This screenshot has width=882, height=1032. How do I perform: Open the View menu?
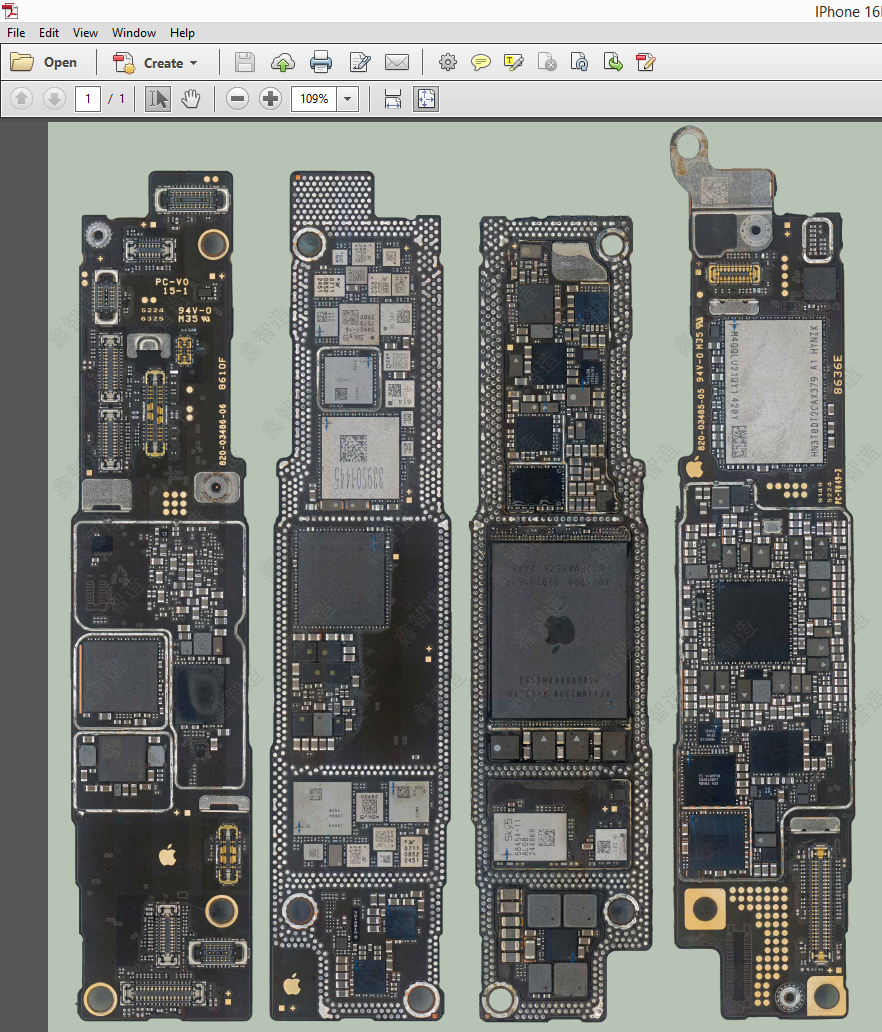(x=86, y=33)
